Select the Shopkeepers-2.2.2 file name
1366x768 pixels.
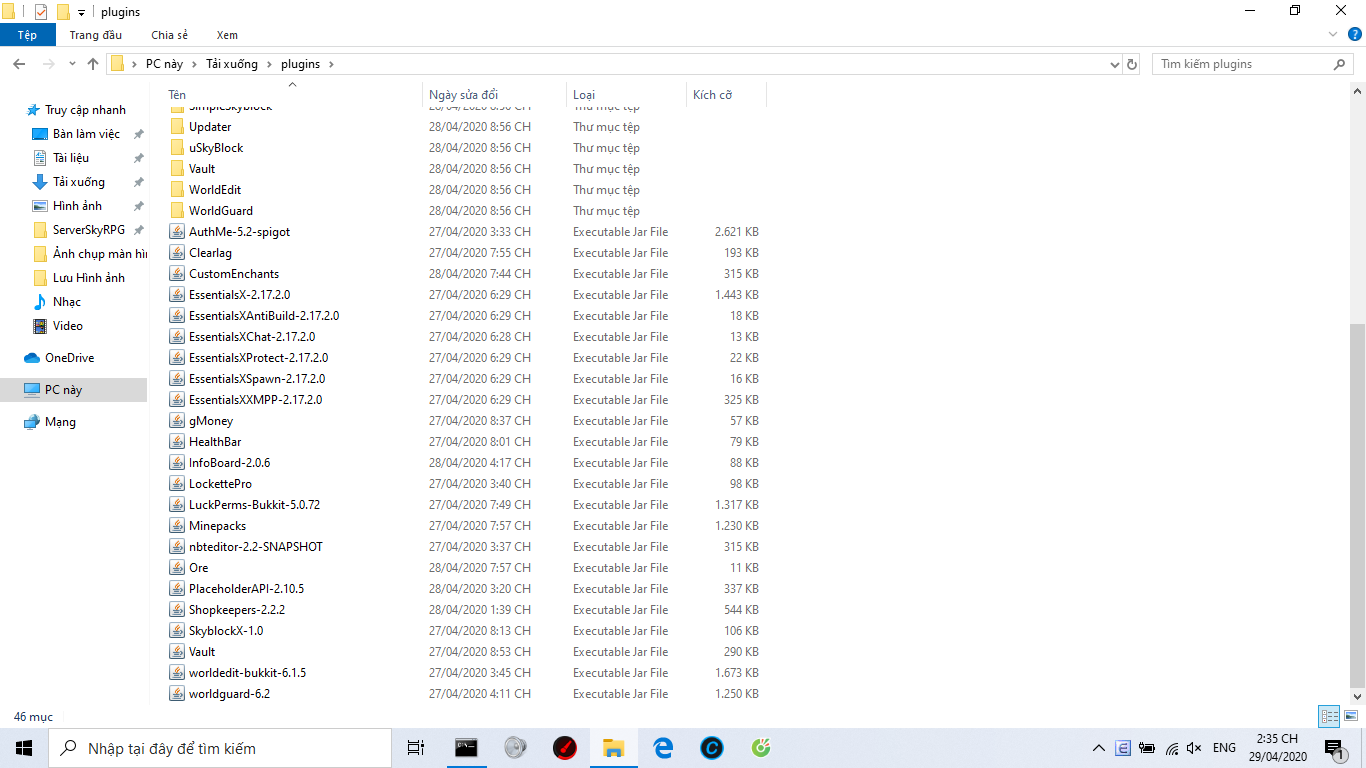pos(237,610)
